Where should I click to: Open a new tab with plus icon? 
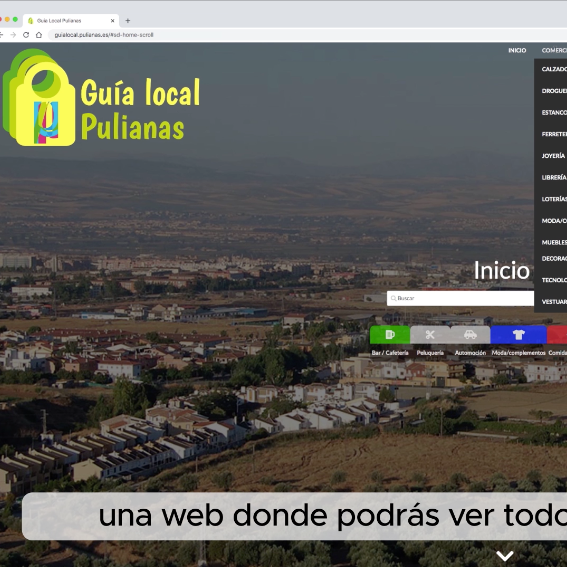tap(128, 21)
